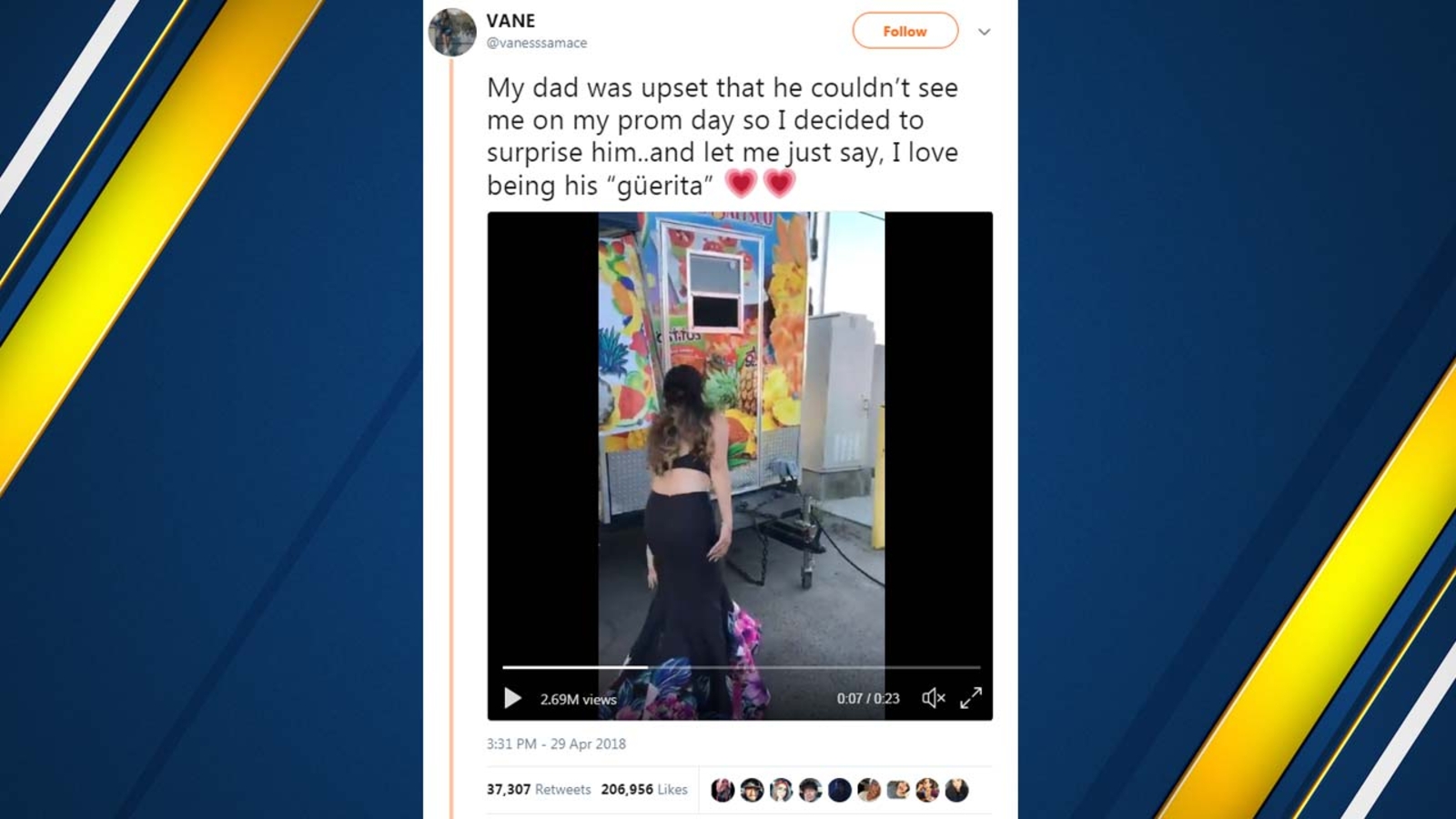Open tweet options chevron menu

(984, 32)
